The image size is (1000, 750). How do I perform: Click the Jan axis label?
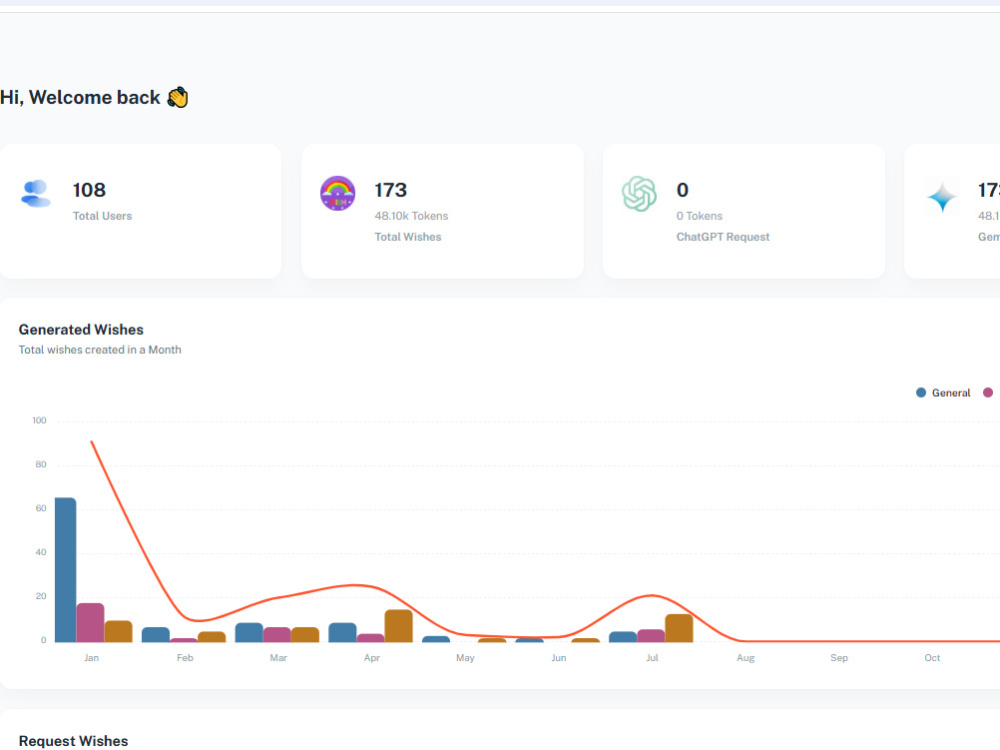click(91, 658)
